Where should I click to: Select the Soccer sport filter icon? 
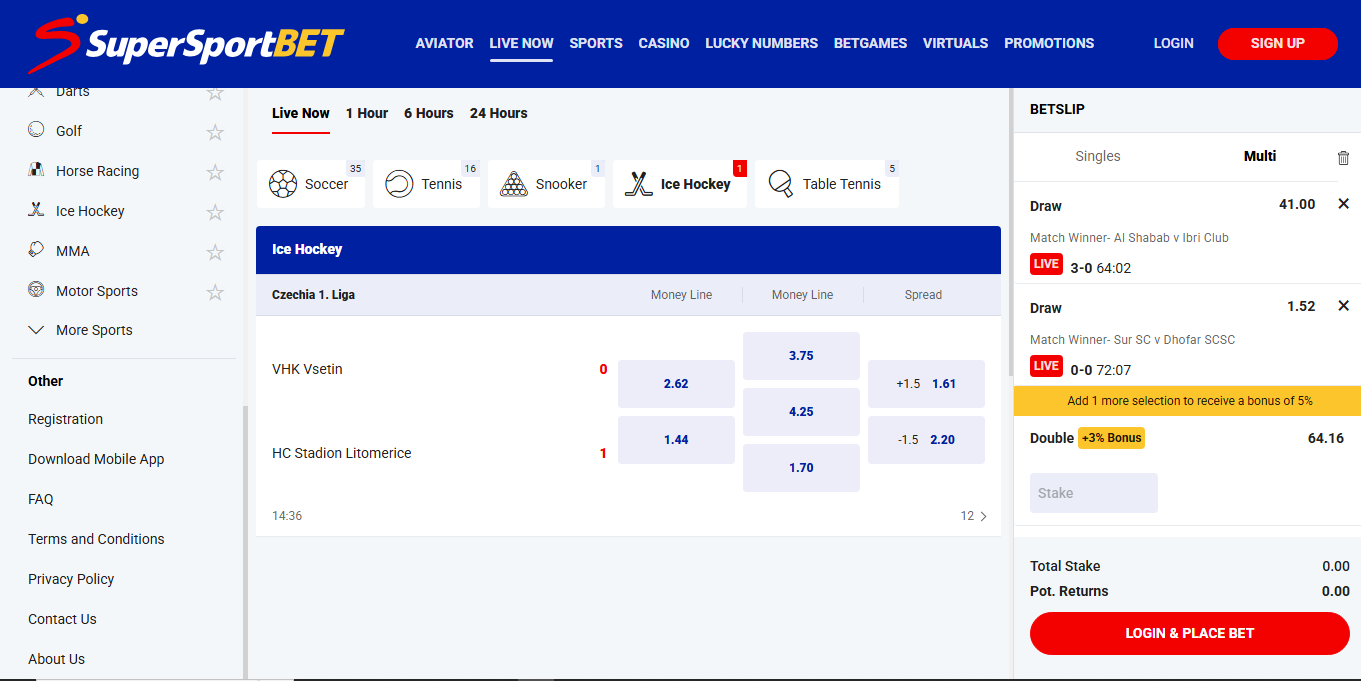(x=283, y=184)
